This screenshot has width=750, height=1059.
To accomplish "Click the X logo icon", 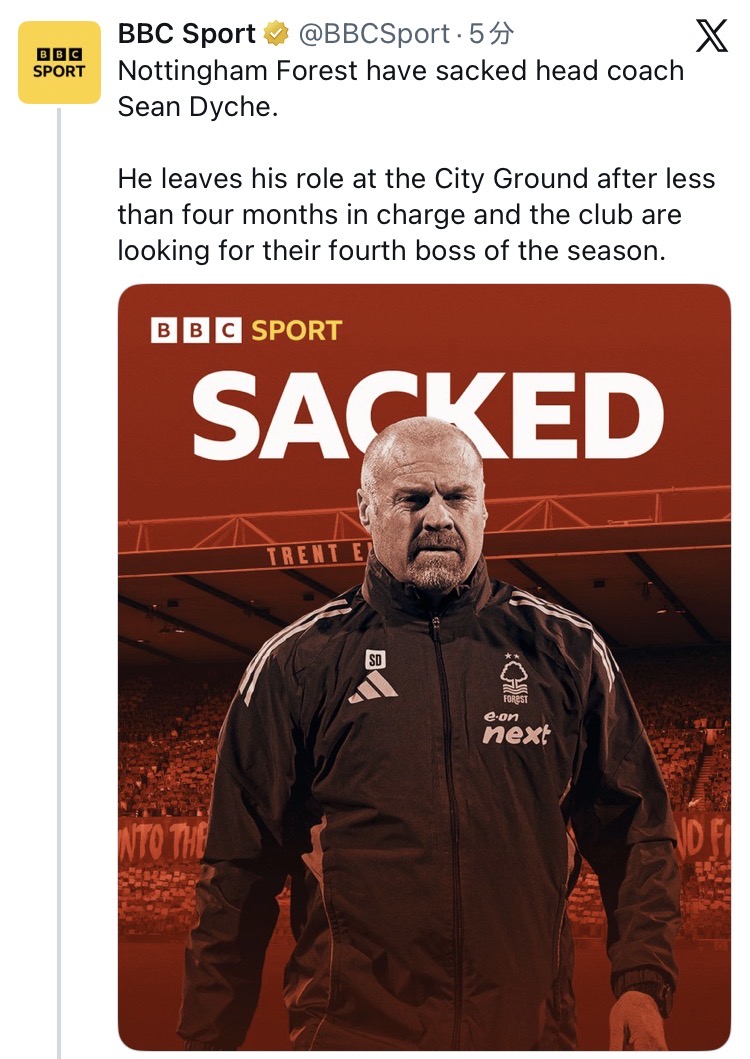I will [711, 37].
